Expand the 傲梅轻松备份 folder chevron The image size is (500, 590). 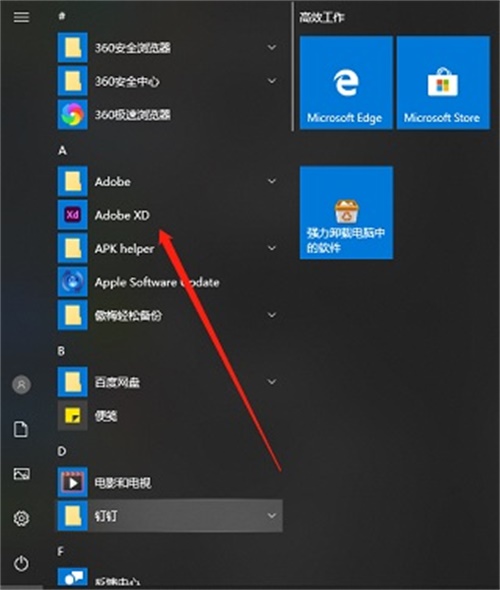point(272,315)
